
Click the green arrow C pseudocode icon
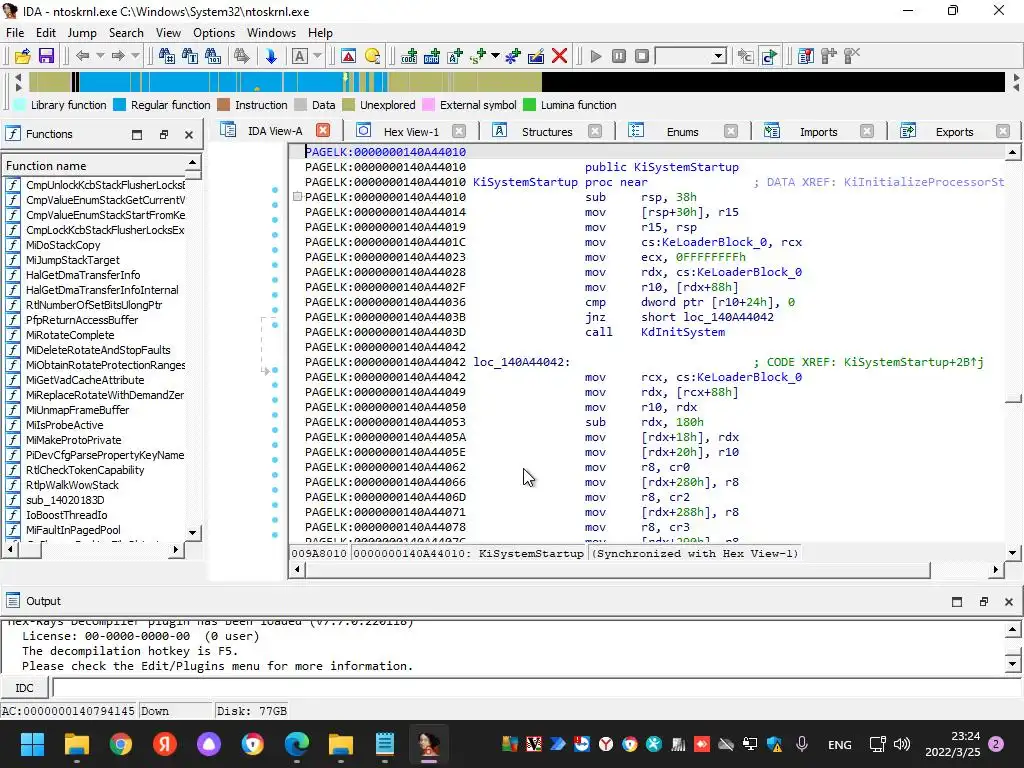tap(769, 56)
